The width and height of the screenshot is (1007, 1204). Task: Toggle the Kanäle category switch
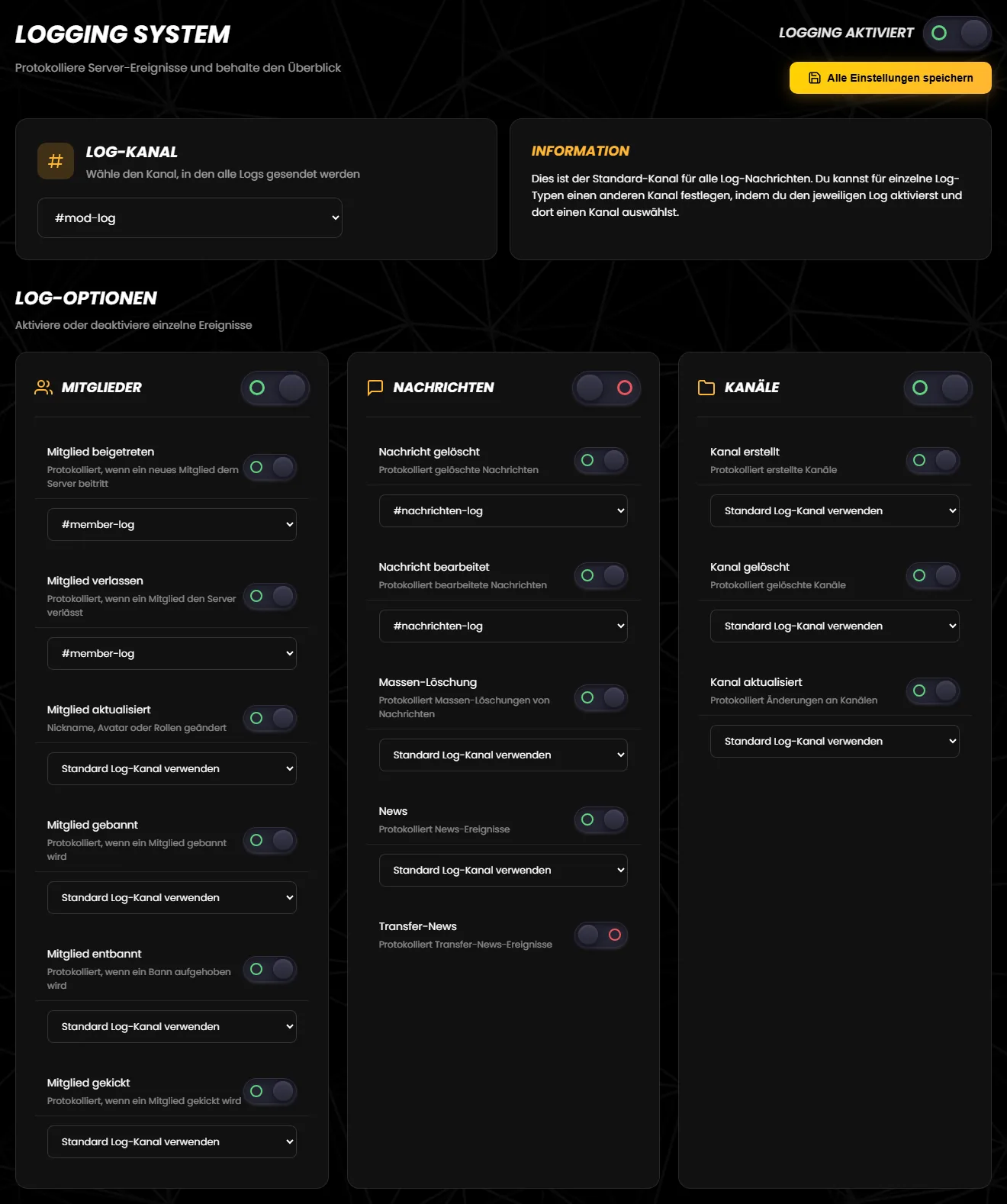pyautogui.click(x=938, y=388)
